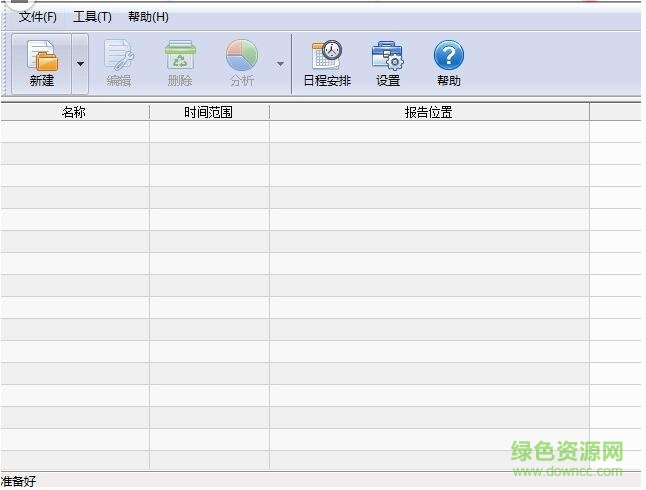Viewport: 646px width, 490px height.
Task: Click the 准备好 status bar text
Action: pos(19,481)
